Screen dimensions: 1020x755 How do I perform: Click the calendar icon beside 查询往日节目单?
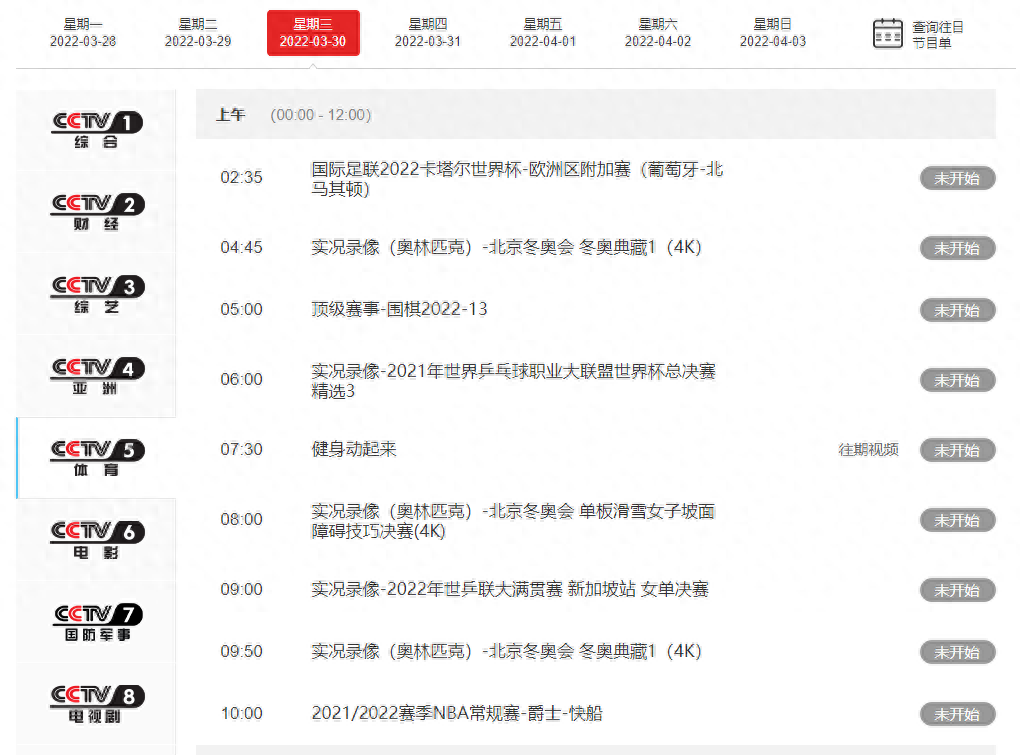[x=887, y=31]
